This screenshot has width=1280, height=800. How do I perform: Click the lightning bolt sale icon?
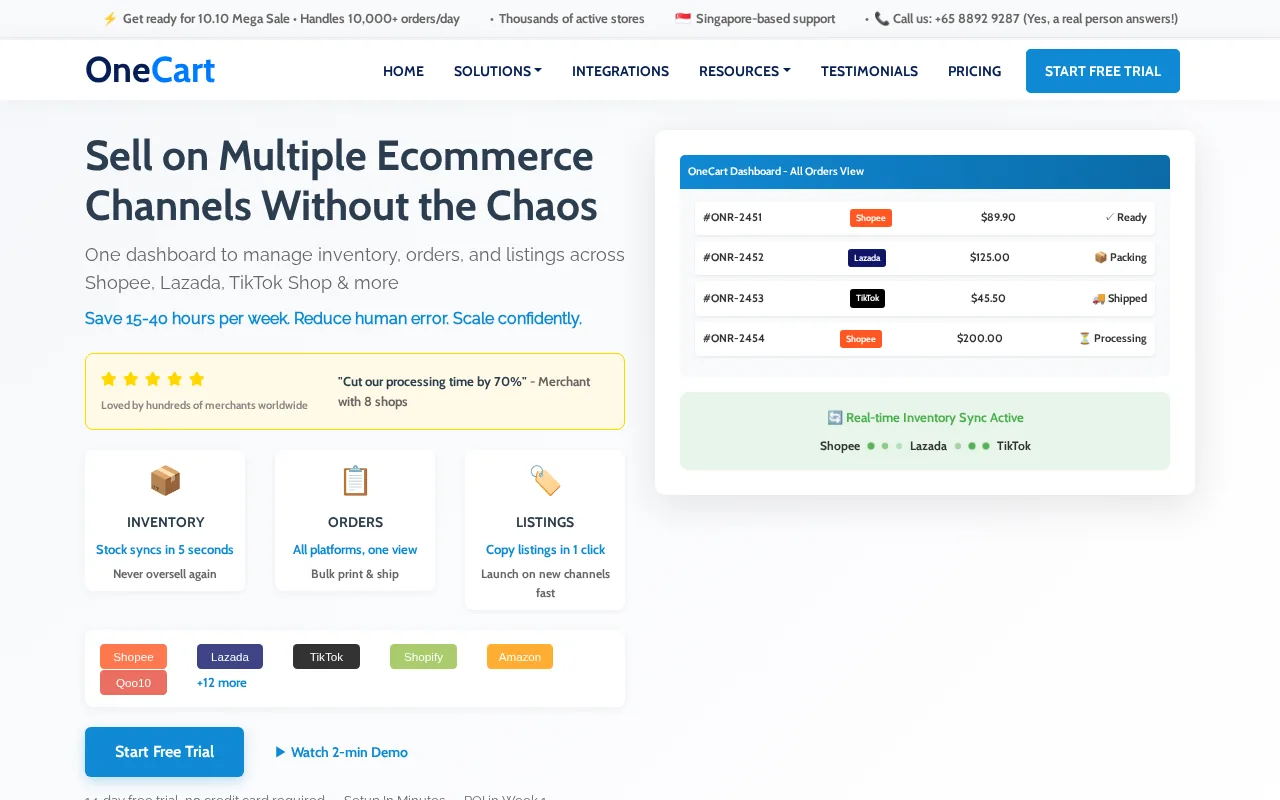click(110, 19)
